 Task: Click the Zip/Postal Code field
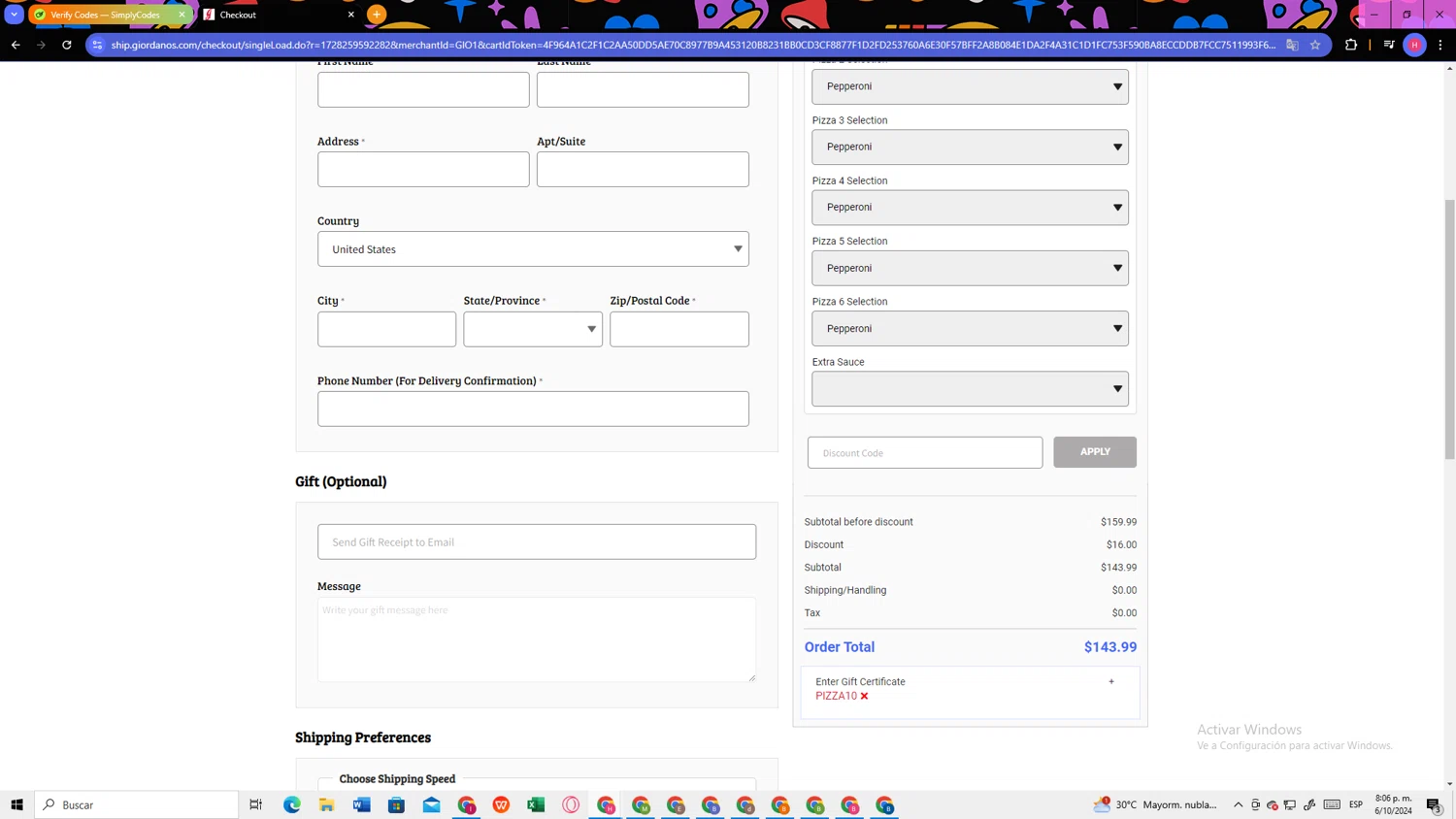tap(679, 329)
